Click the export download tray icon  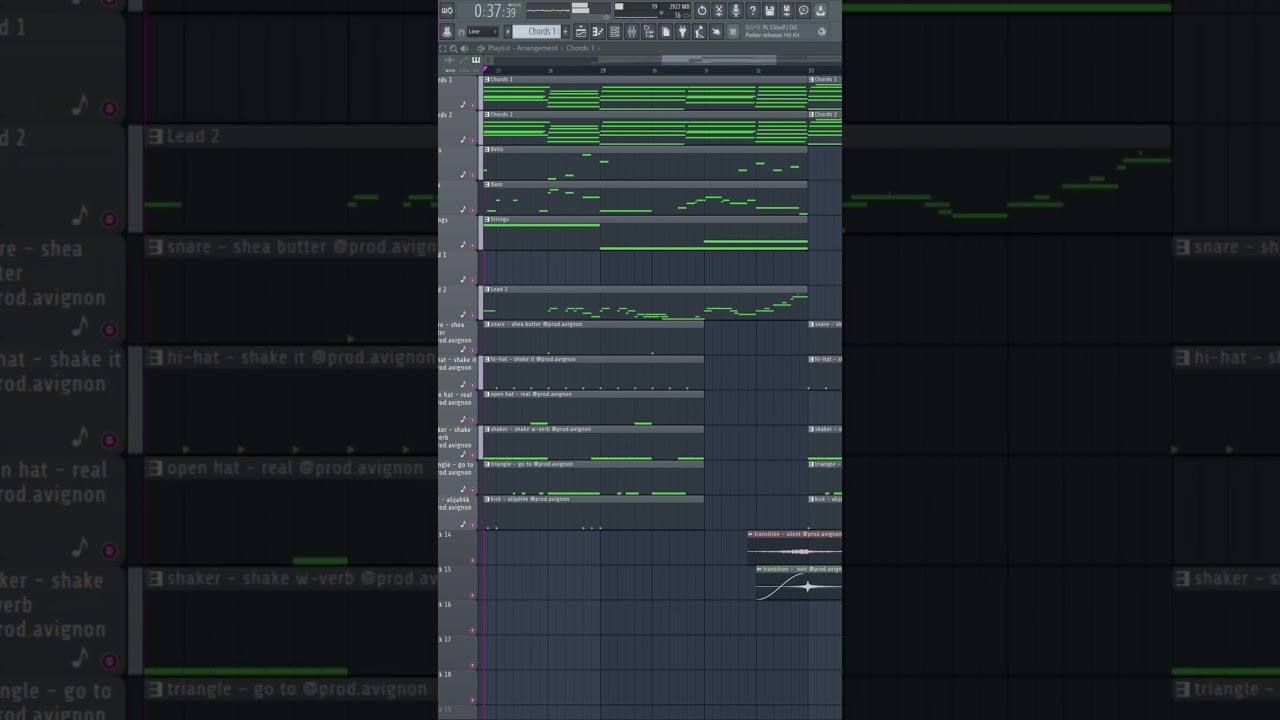click(x=820, y=11)
